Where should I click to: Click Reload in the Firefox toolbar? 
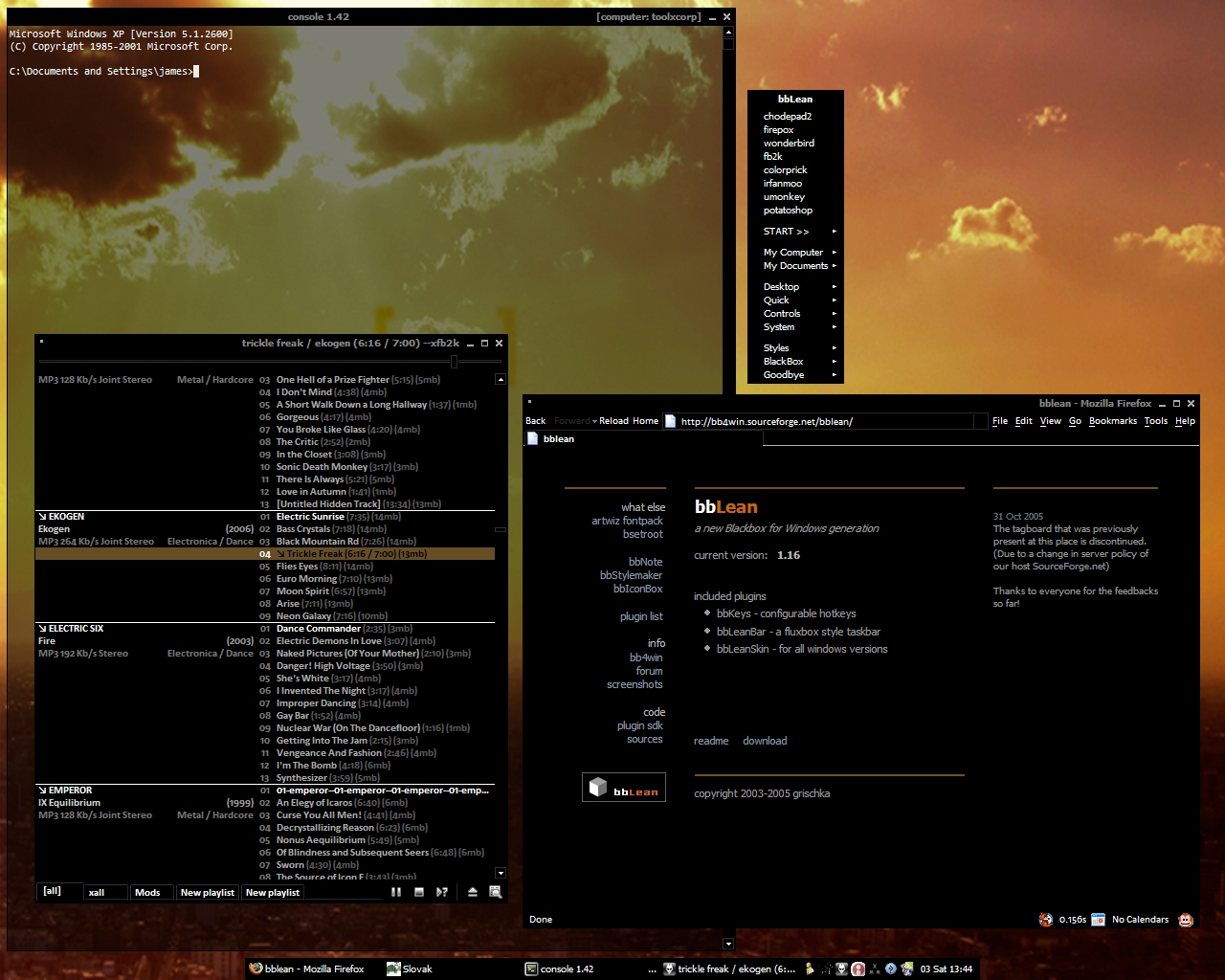tap(613, 421)
